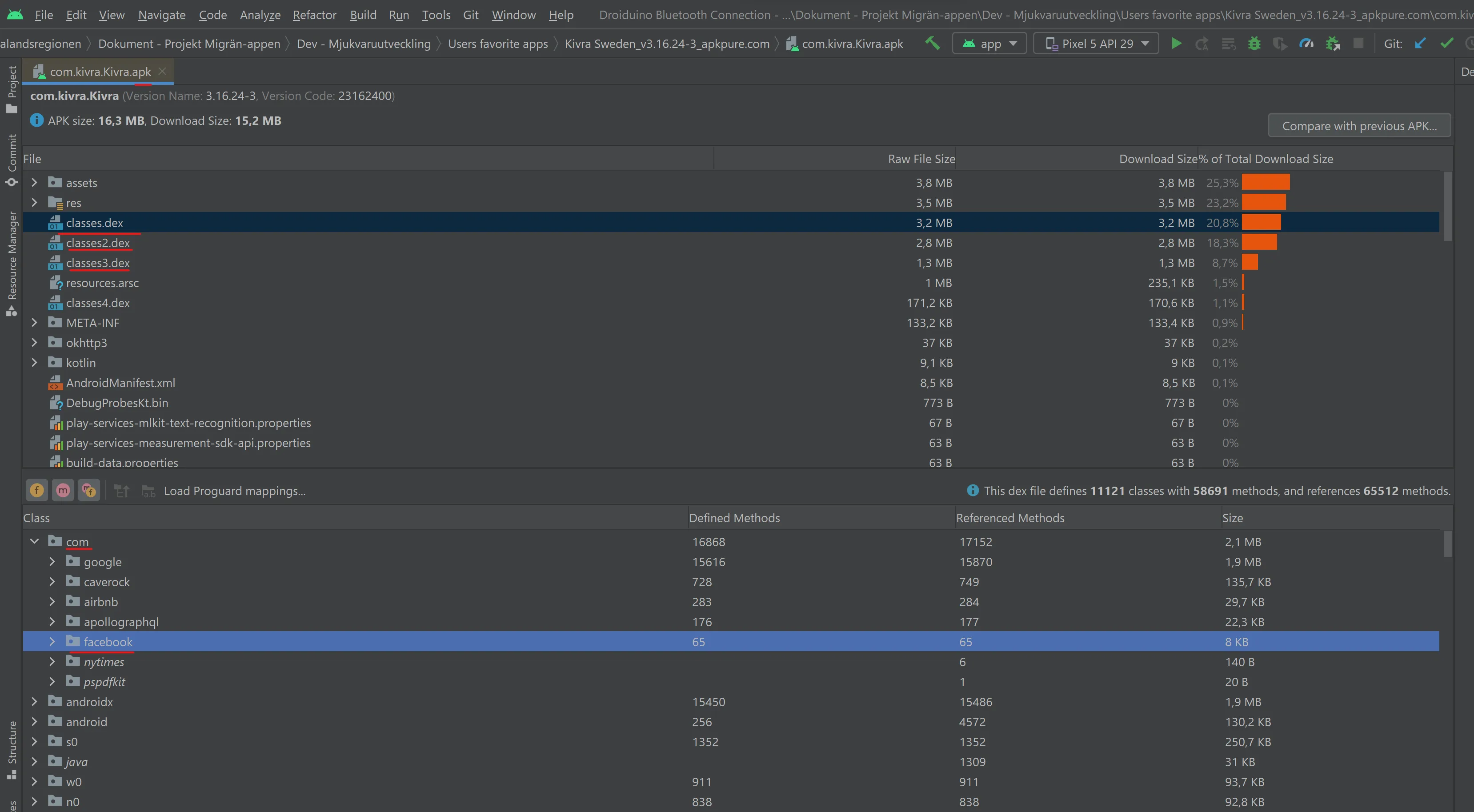
Task: Start debugging with the green bug icon
Action: [x=1254, y=44]
